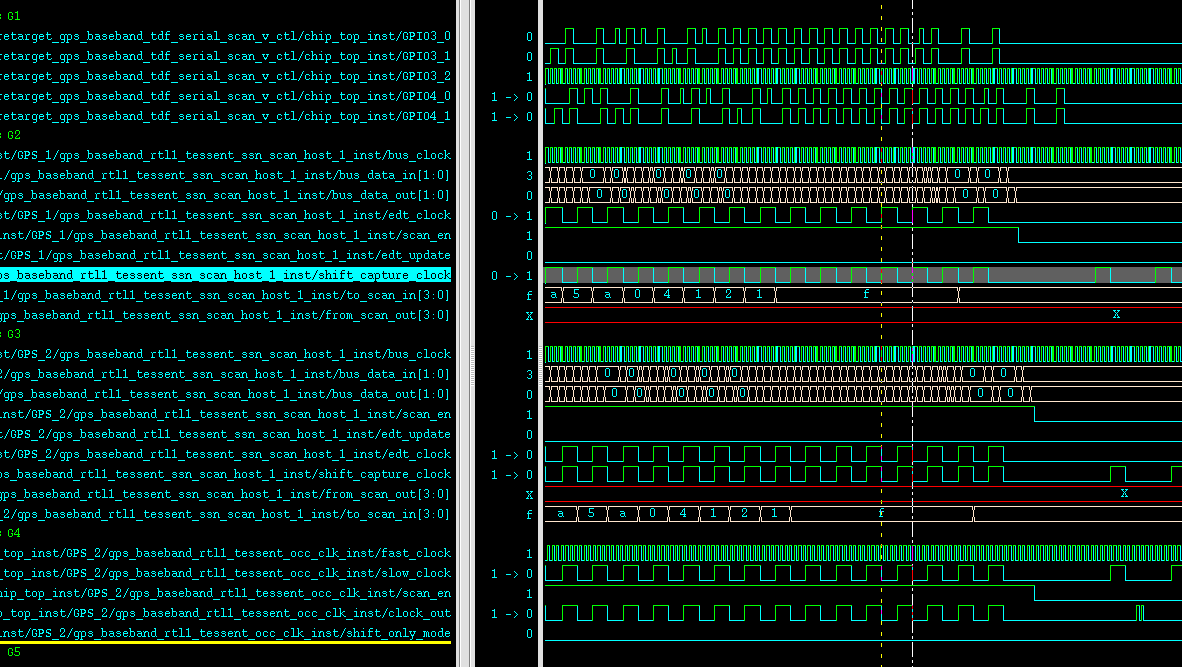Collapse the G1 signal group

12,17
